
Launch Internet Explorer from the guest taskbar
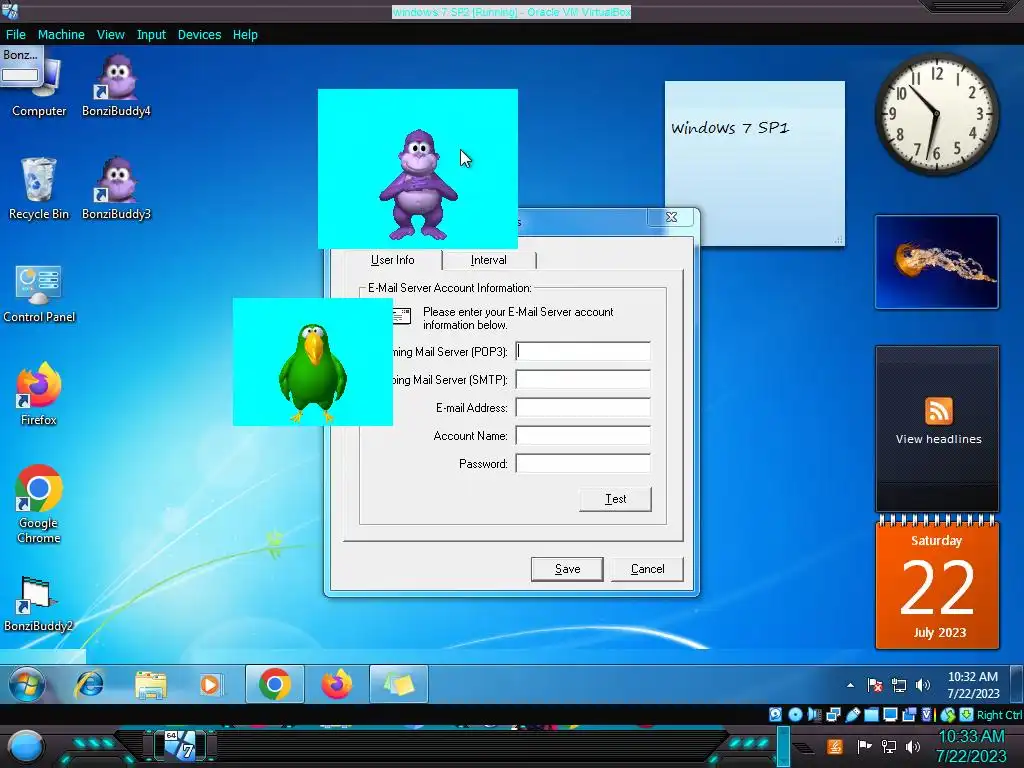click(89, 684)
